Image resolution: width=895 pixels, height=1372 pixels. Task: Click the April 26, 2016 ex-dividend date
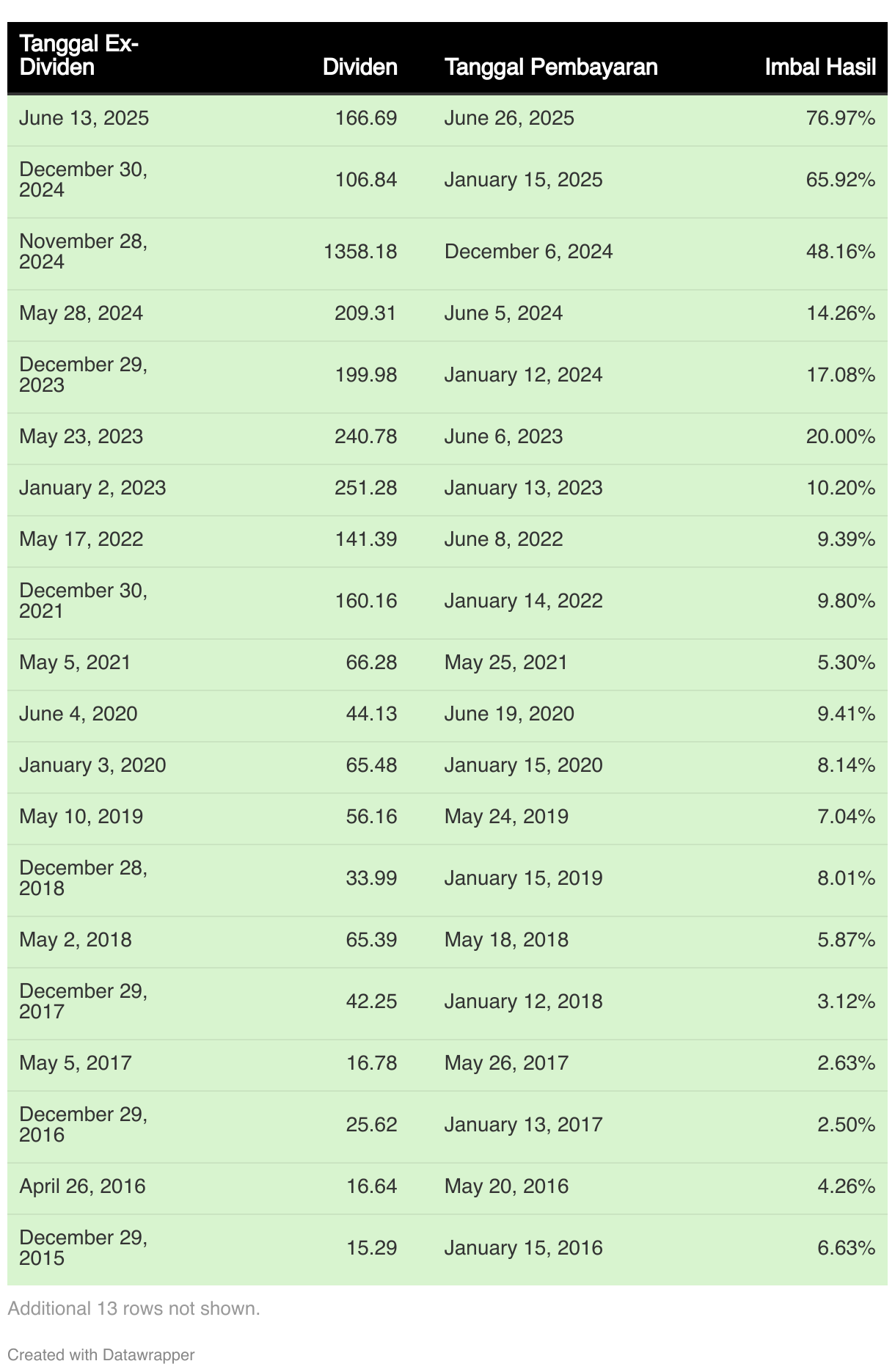click(x=82, y=1186)
